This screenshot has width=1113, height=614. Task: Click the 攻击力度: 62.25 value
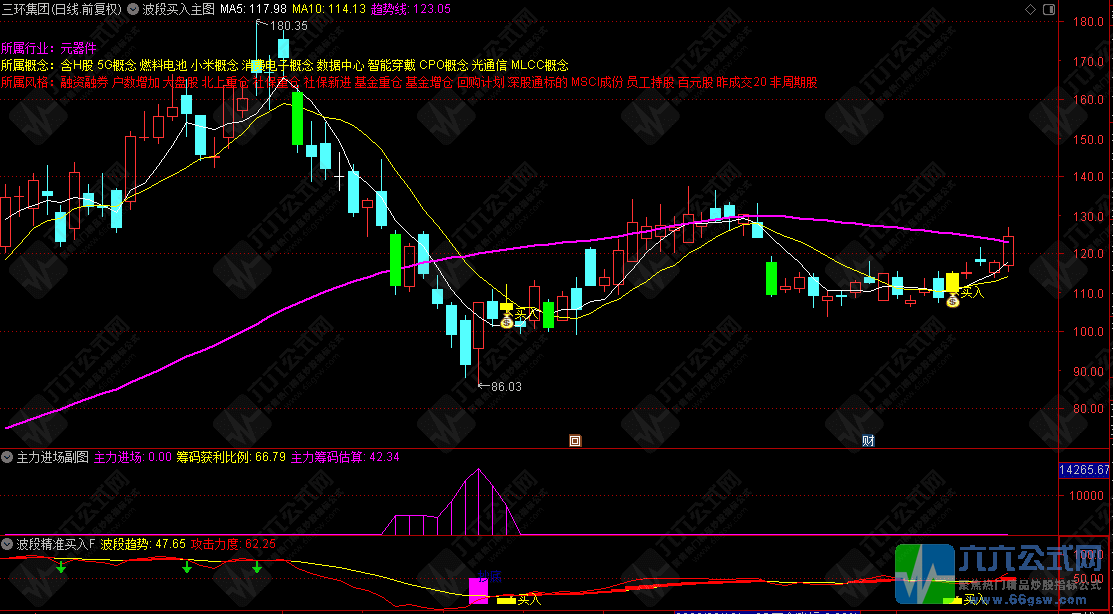pos(234,544)
